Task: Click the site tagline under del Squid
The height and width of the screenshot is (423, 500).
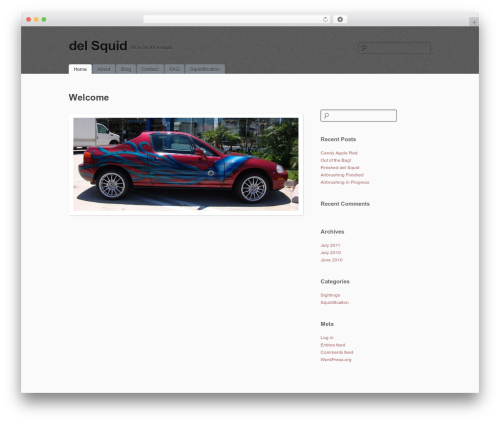Action: click(x=151, y=47)
